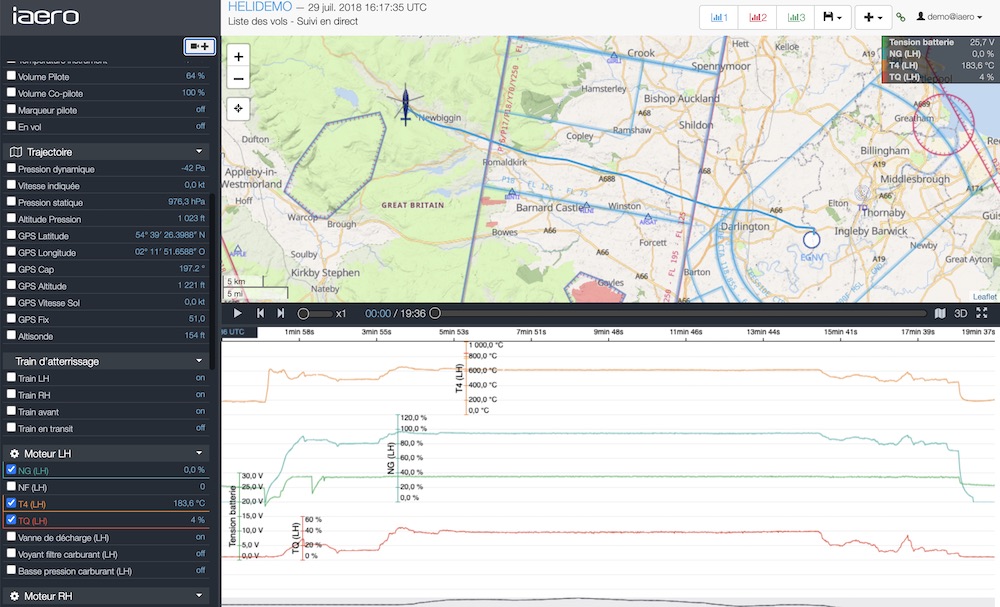Click the green link/share icon
The height and width of the screenshot is (607, 1000).
pos(900,17)
